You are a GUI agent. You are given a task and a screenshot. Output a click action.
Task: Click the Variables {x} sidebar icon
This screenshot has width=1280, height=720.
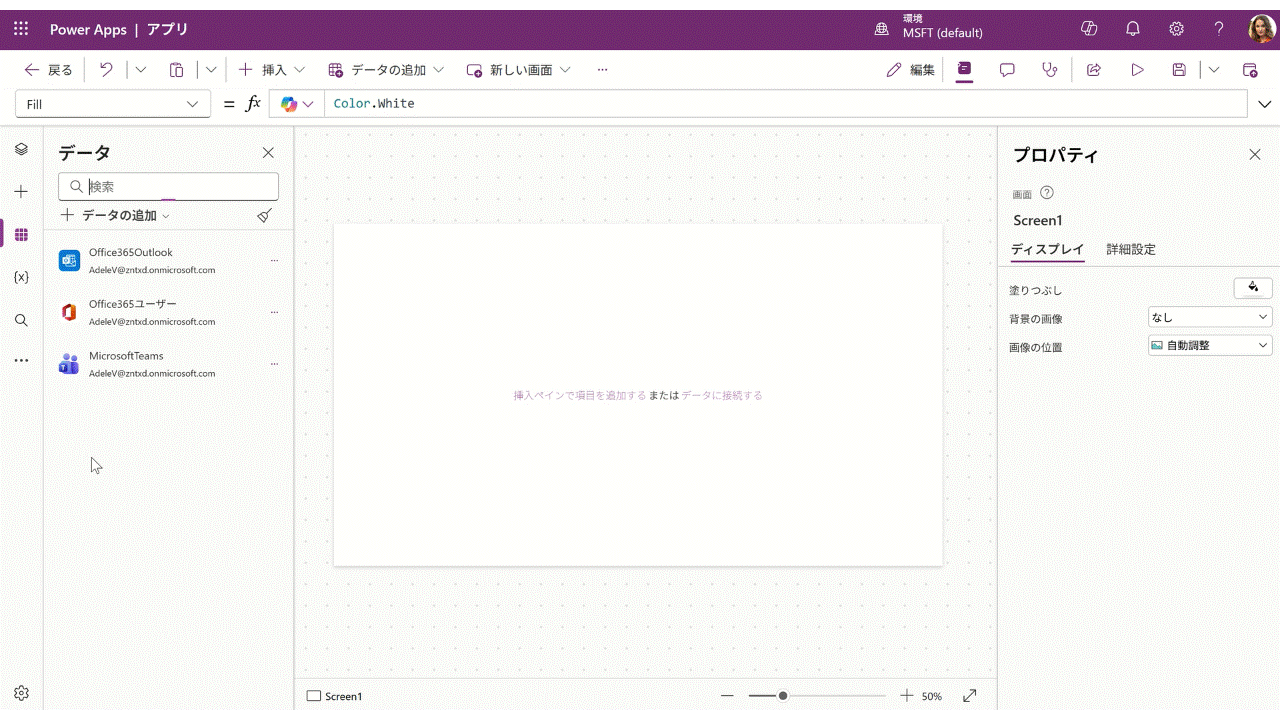[x=21, y=277]
